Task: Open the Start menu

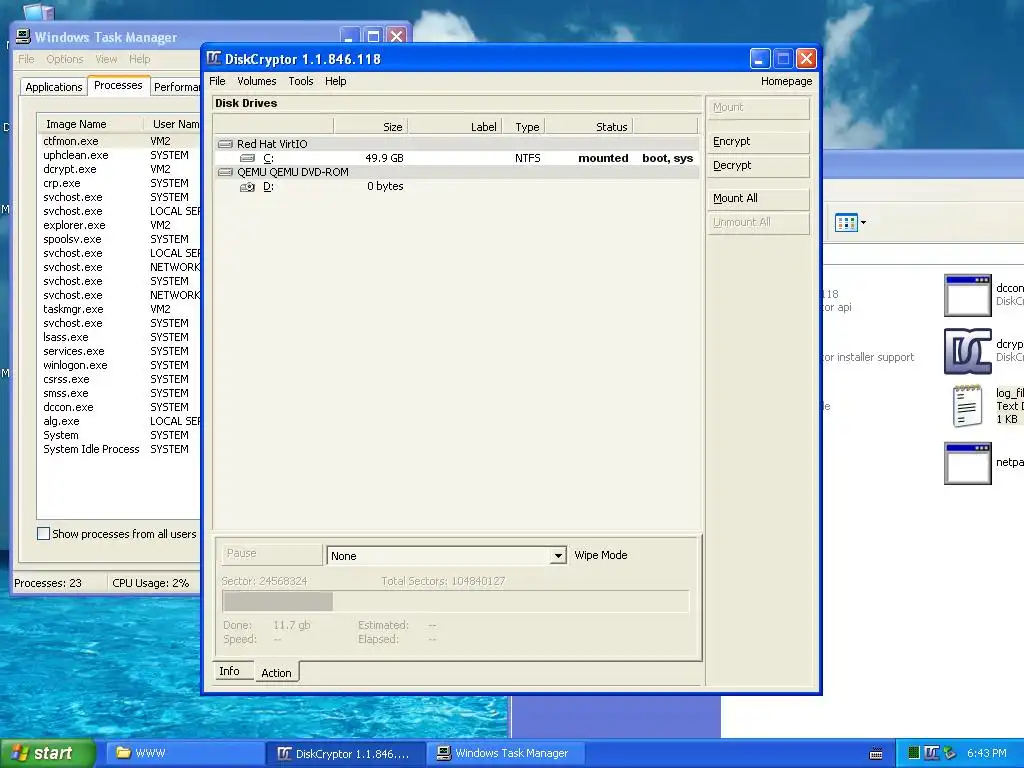Action: (48, 753)
